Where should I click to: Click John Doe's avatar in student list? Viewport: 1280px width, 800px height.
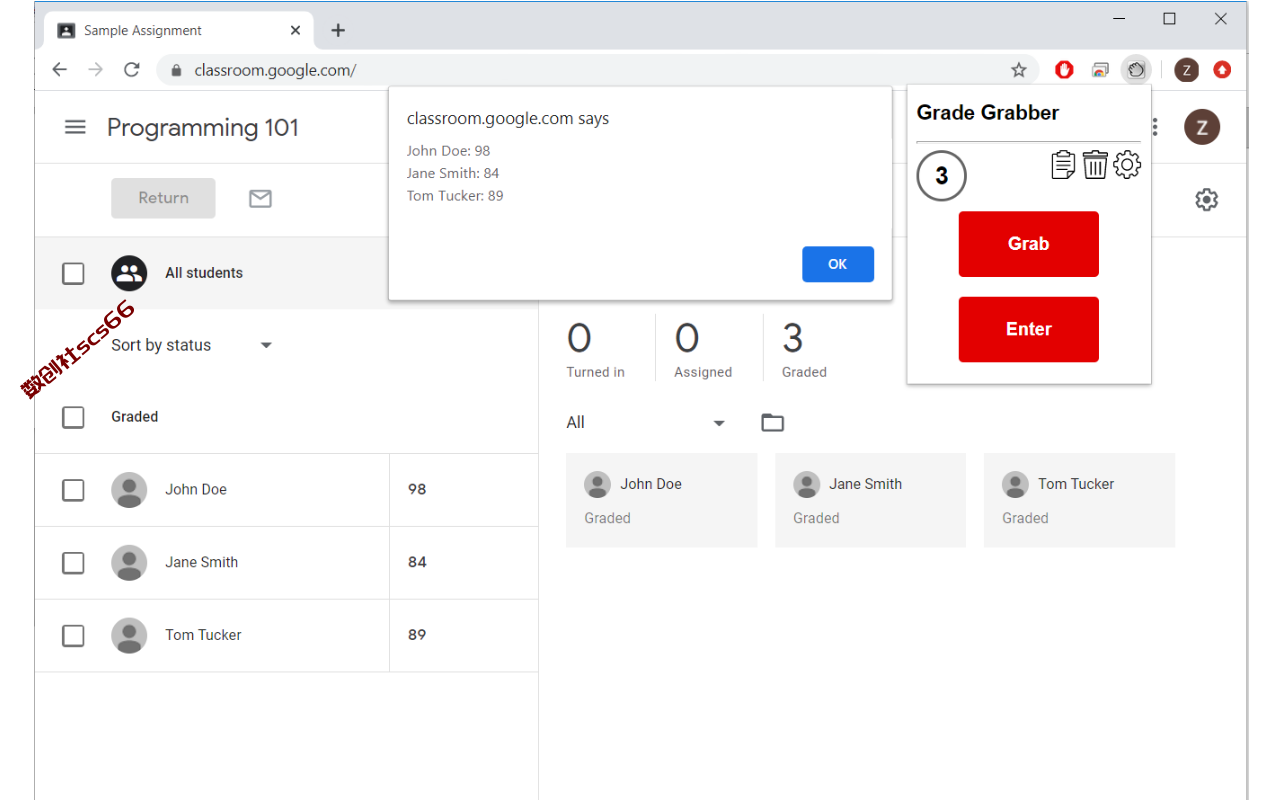pyautogui.click(x=129, y=490)
